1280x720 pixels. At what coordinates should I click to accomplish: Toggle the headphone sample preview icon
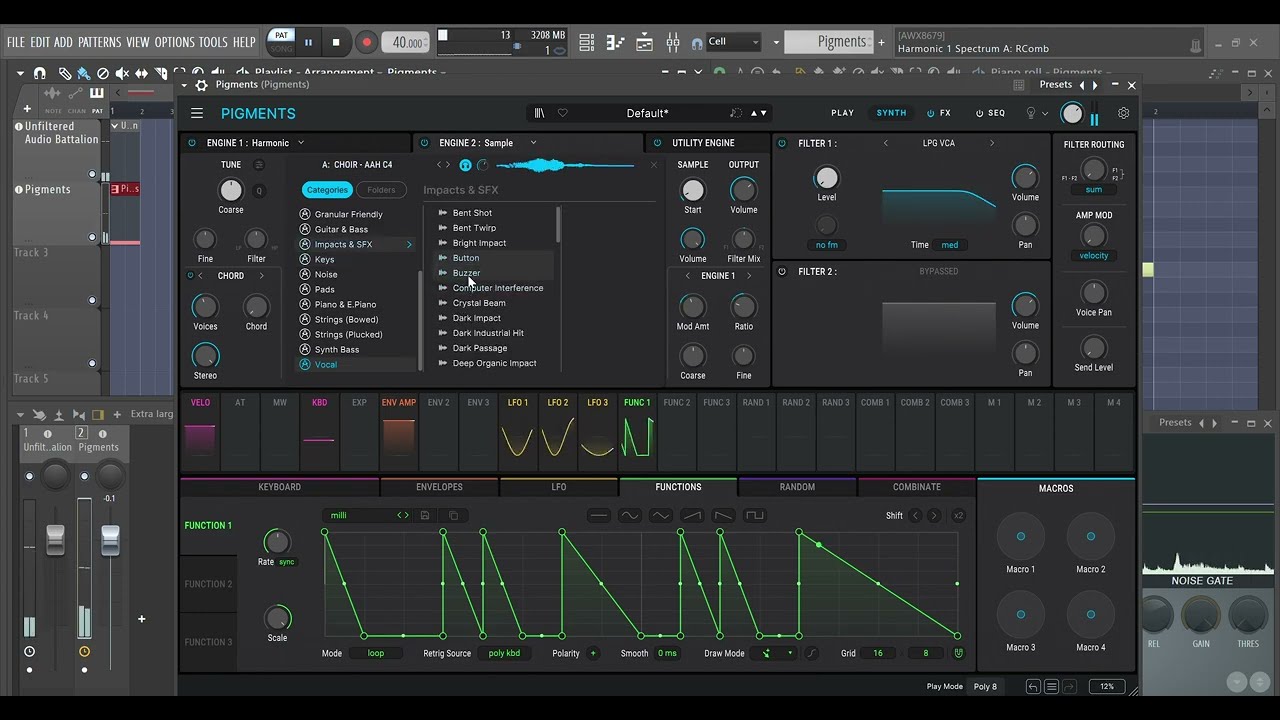pyautogui.click(x=465, y=165)
